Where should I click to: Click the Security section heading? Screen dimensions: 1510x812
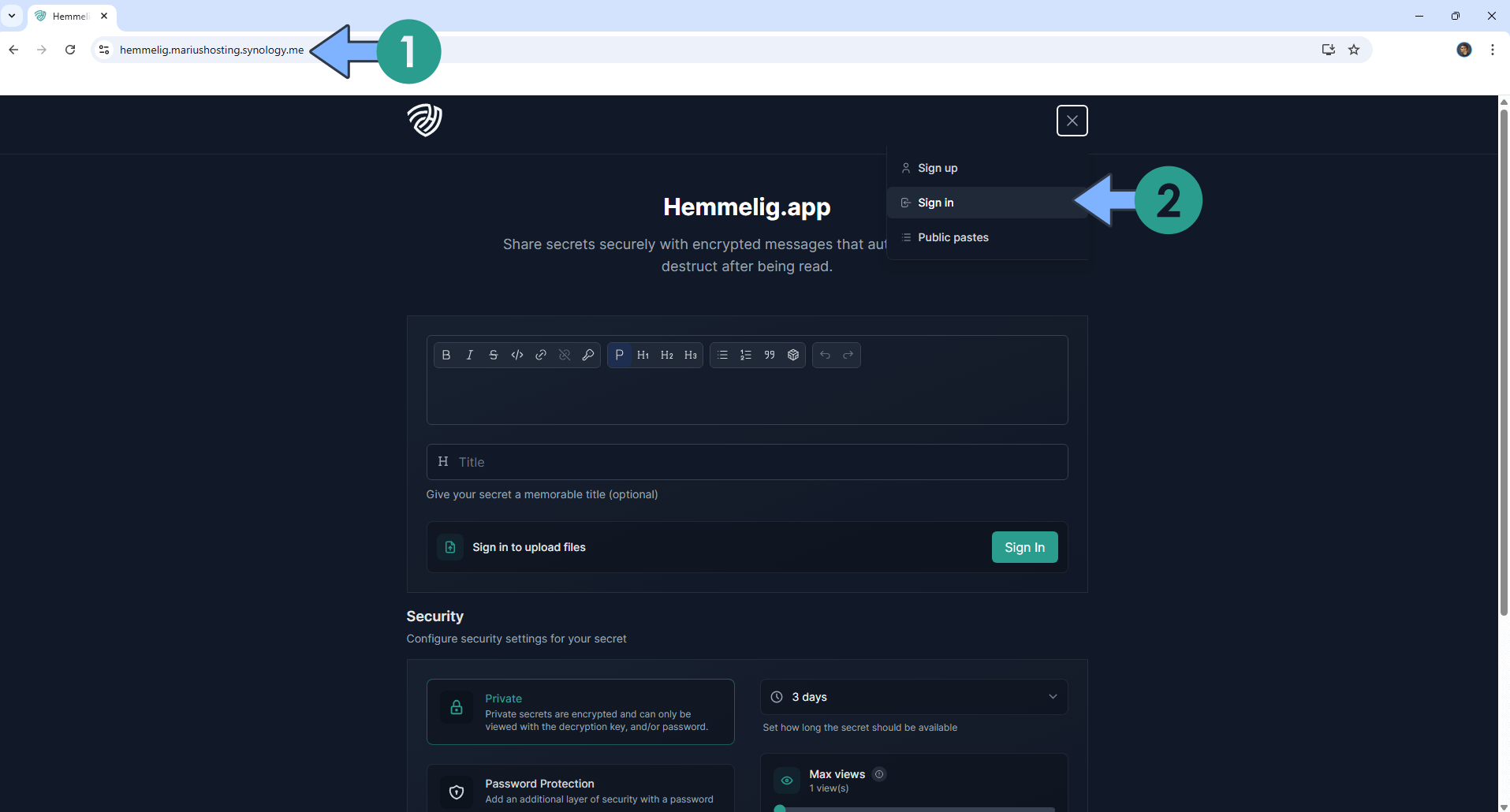click(435, 616)
